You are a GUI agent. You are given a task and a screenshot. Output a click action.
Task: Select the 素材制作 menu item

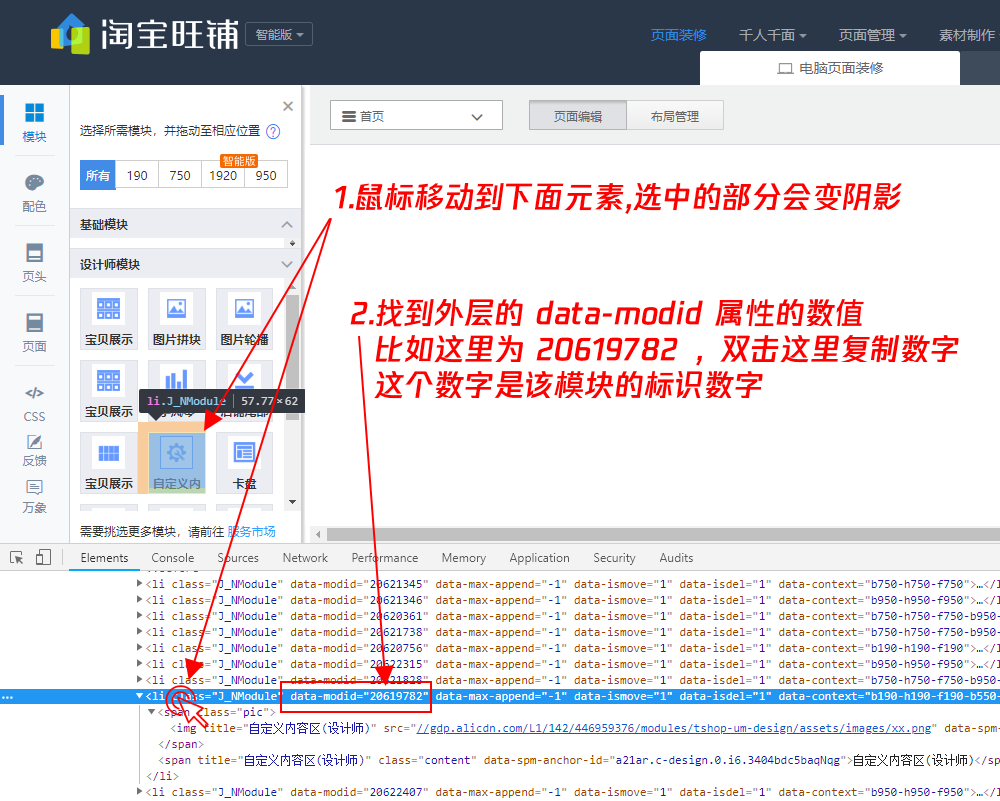[966, 33]
